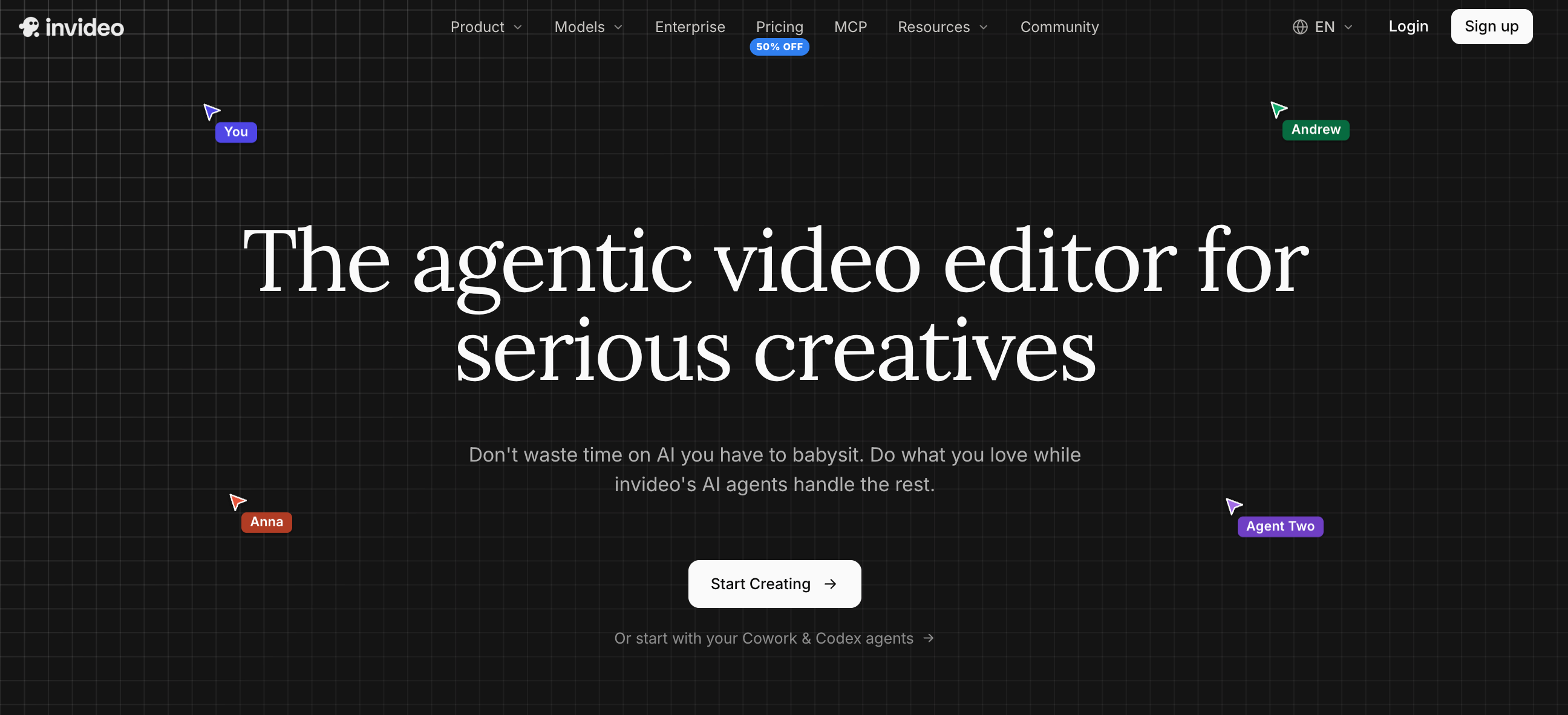Click text "Don't waste time on AI you have to babysit"
The height and width of the screenshot is (715, 1568).
(666, 454)
